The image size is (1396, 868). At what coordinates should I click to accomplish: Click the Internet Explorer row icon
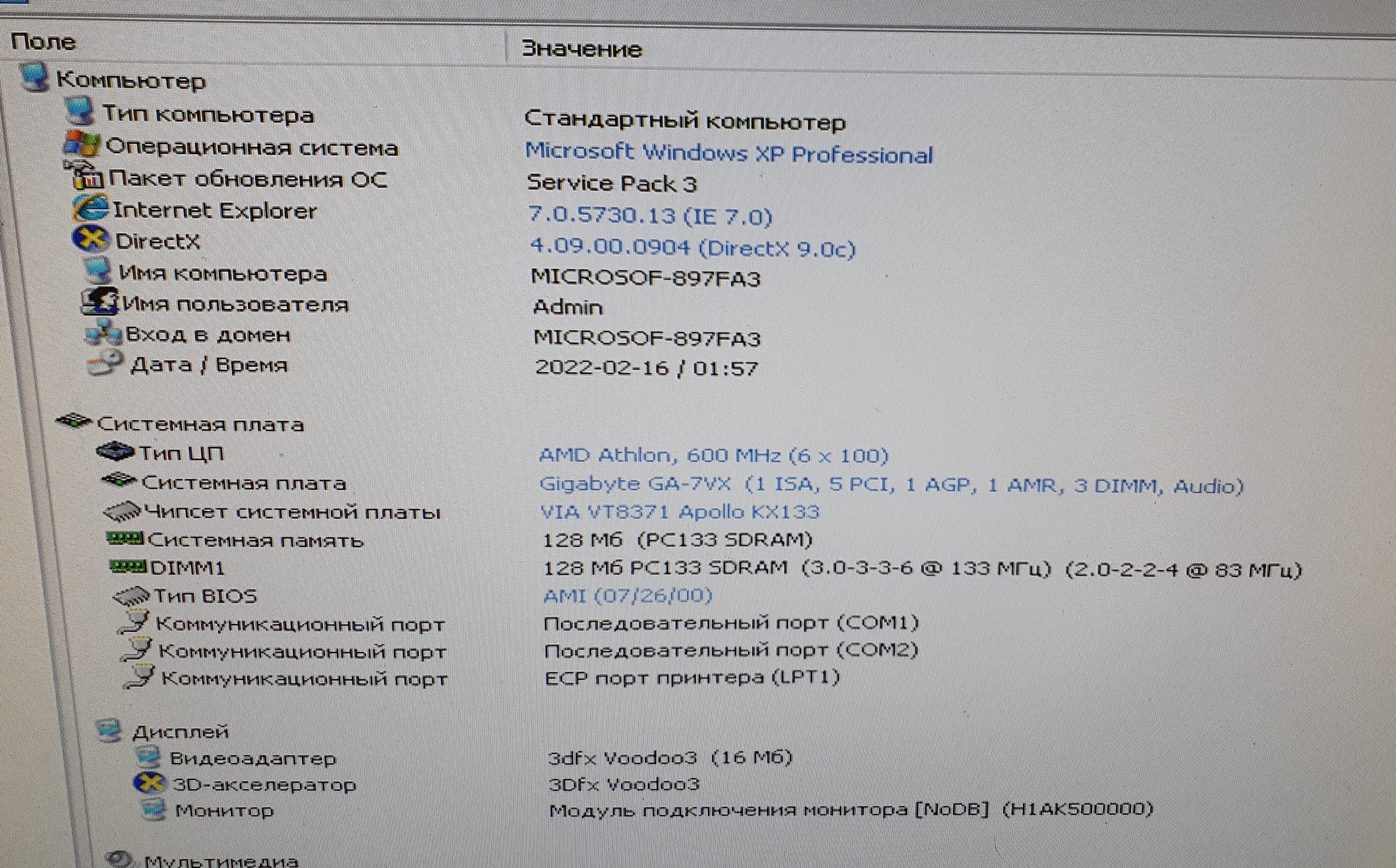tap(91, 207)
